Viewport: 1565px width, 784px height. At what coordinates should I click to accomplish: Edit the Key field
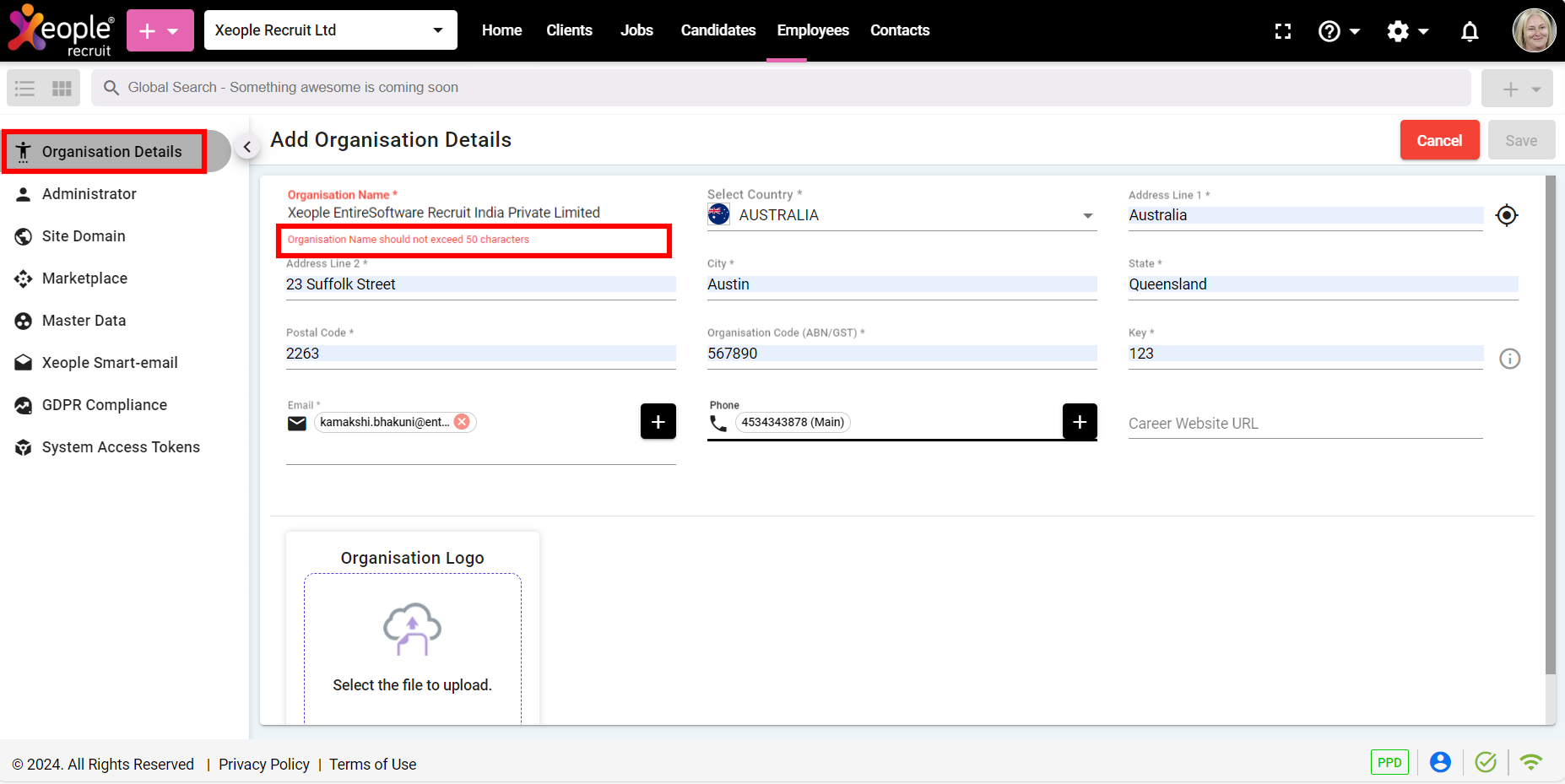click(x=1305, y=354)
